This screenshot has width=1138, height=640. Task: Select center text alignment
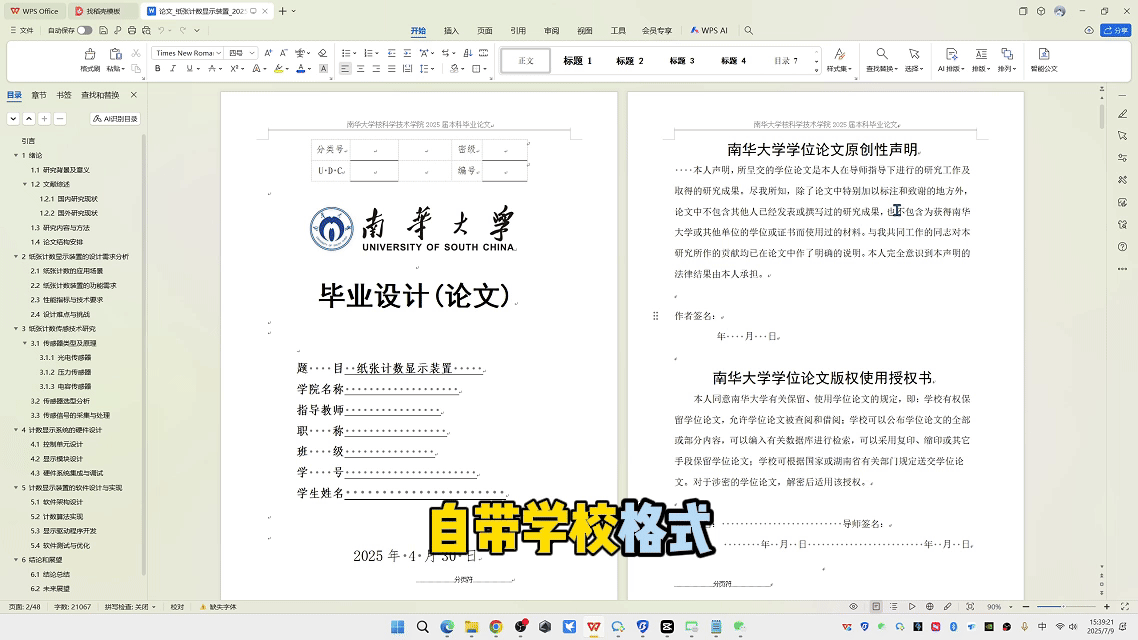point(360,69)
